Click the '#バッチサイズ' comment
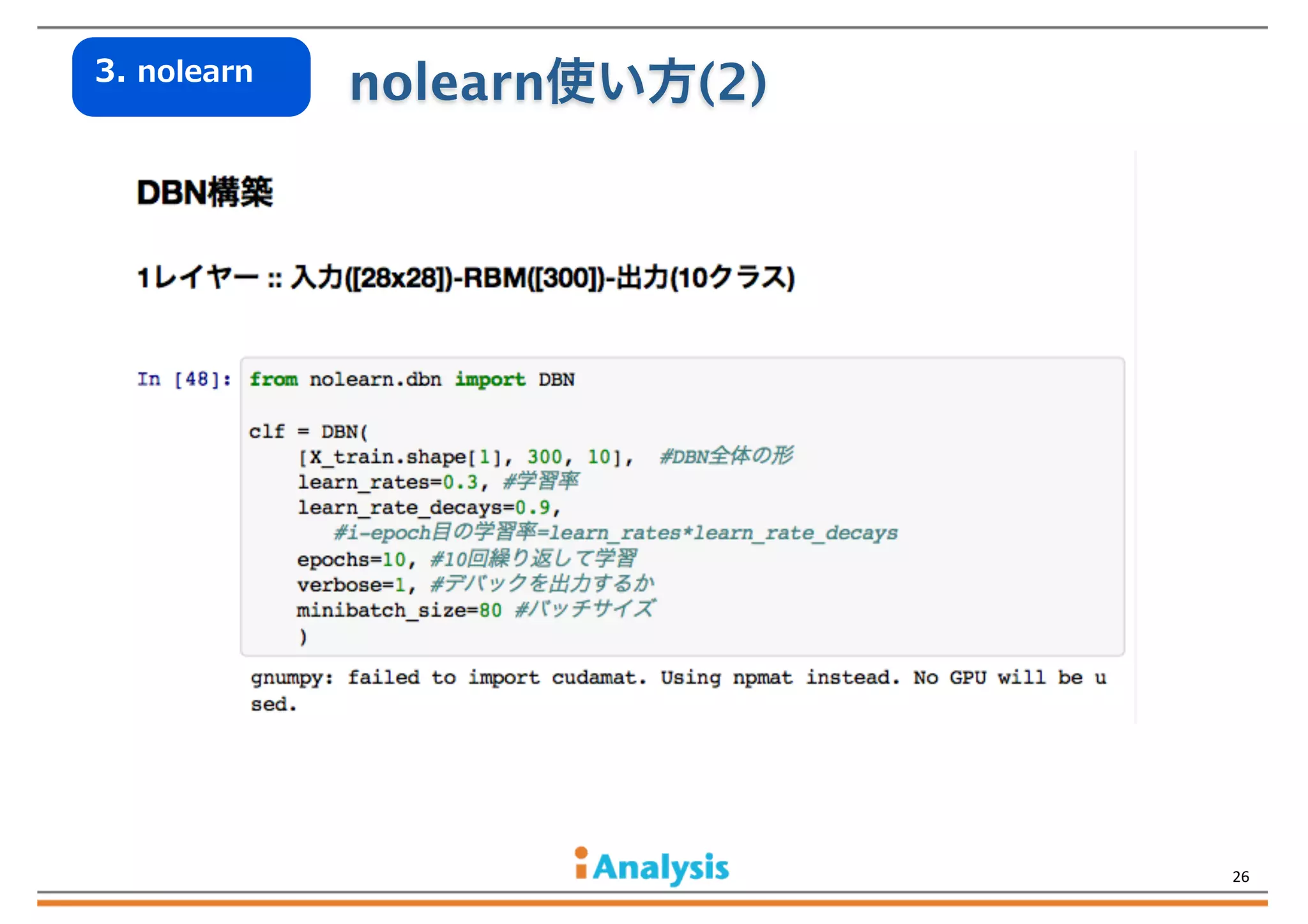Screen dimensions: 1308x924 pyautogui.click(x=585, y=609)
